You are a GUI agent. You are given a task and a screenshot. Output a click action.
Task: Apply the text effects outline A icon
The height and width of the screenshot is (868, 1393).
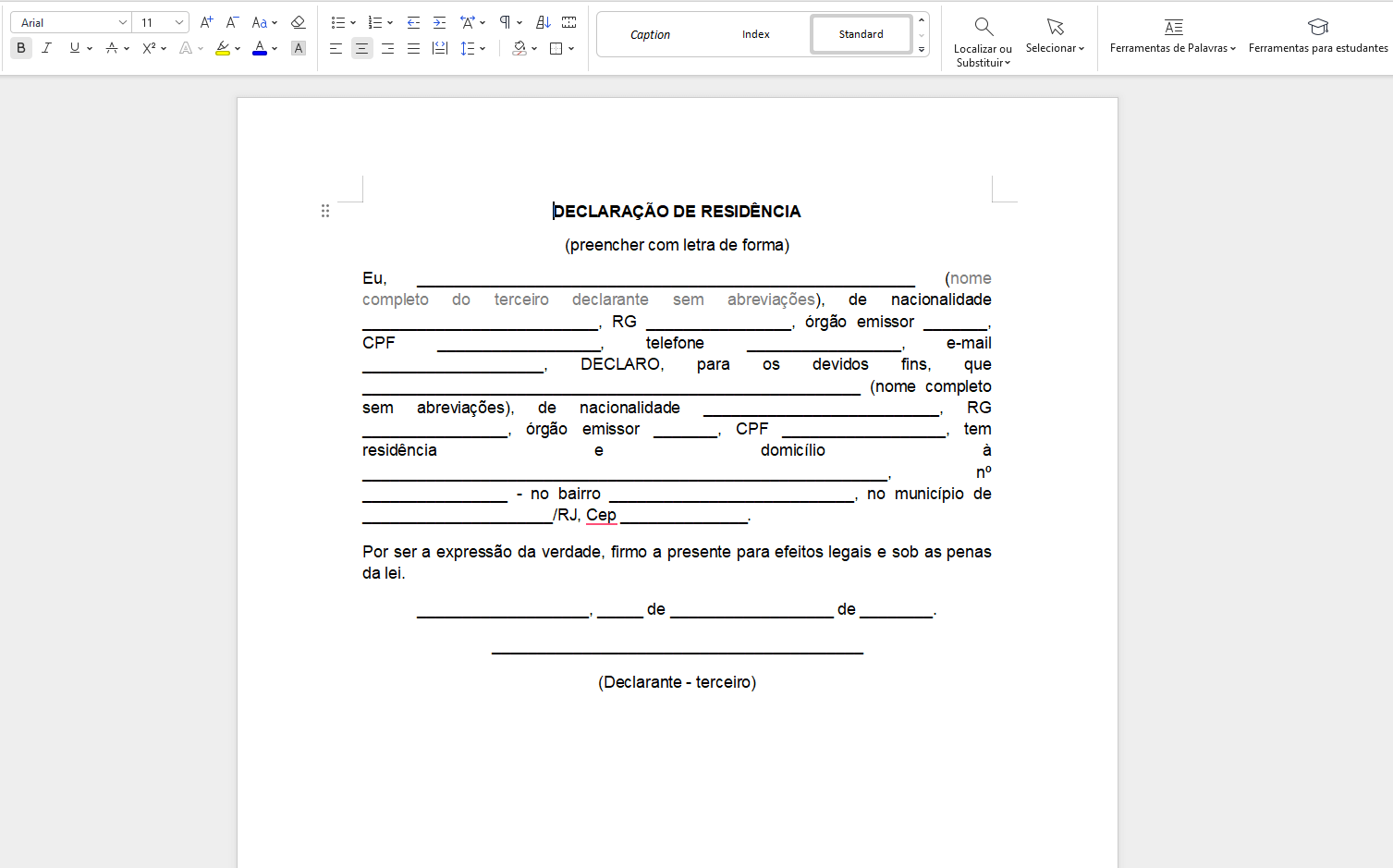[x=186, y=48]
